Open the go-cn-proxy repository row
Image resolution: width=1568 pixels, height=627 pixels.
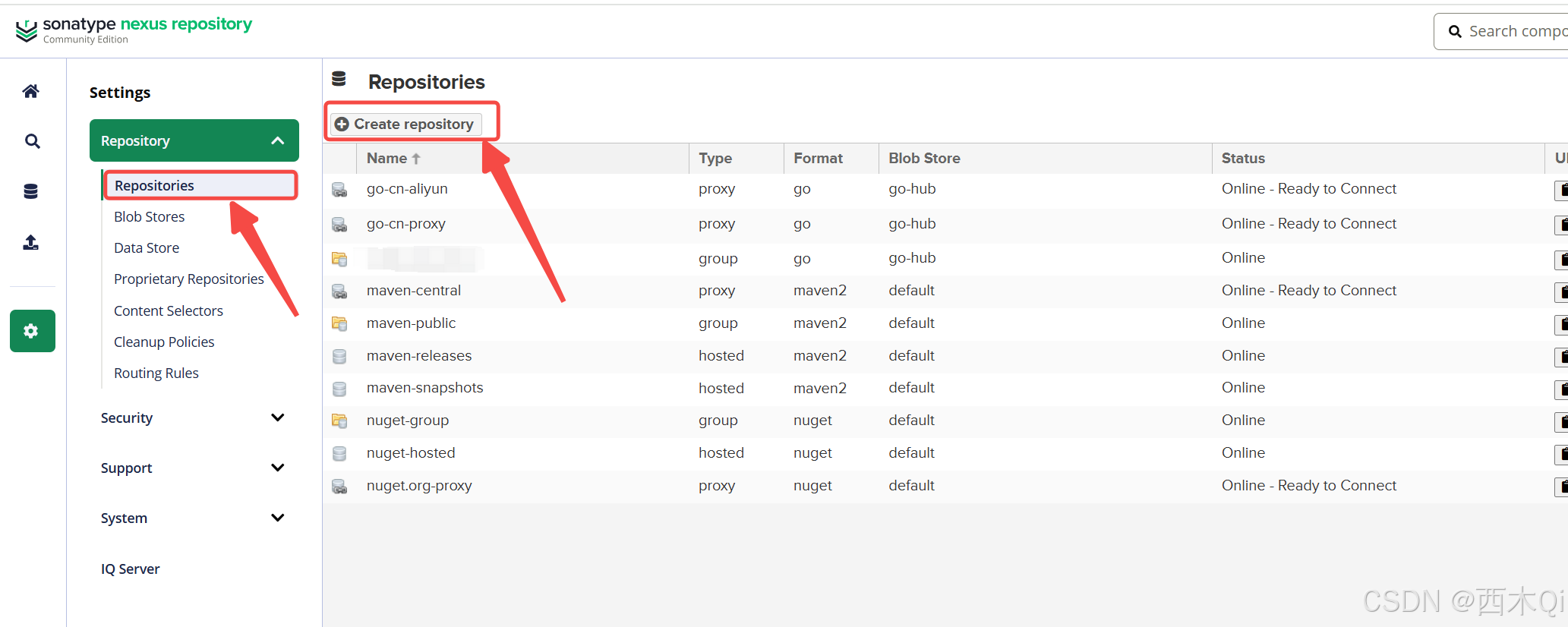(945, 225)
